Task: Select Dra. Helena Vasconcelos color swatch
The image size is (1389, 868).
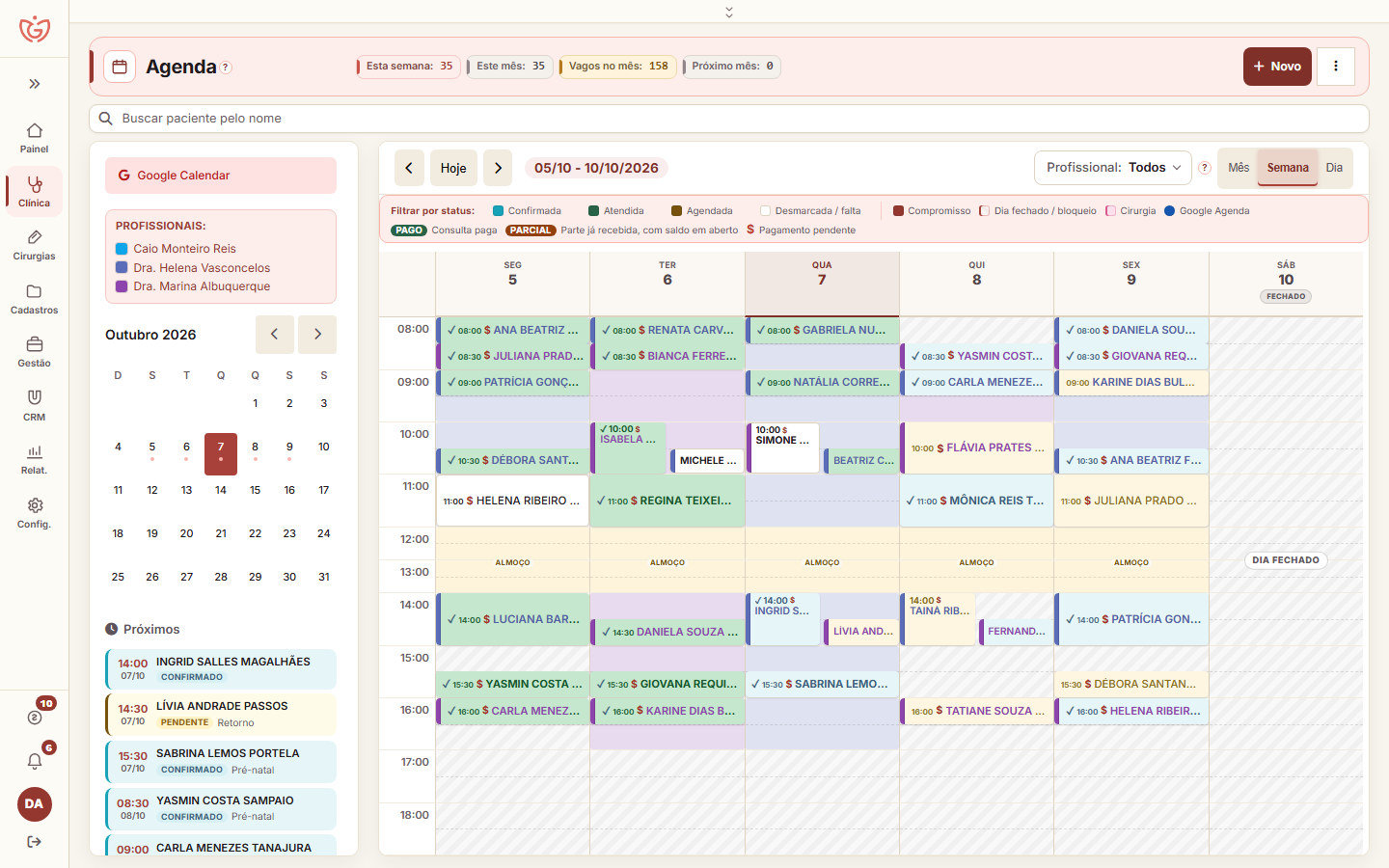Action: [122, 267]
